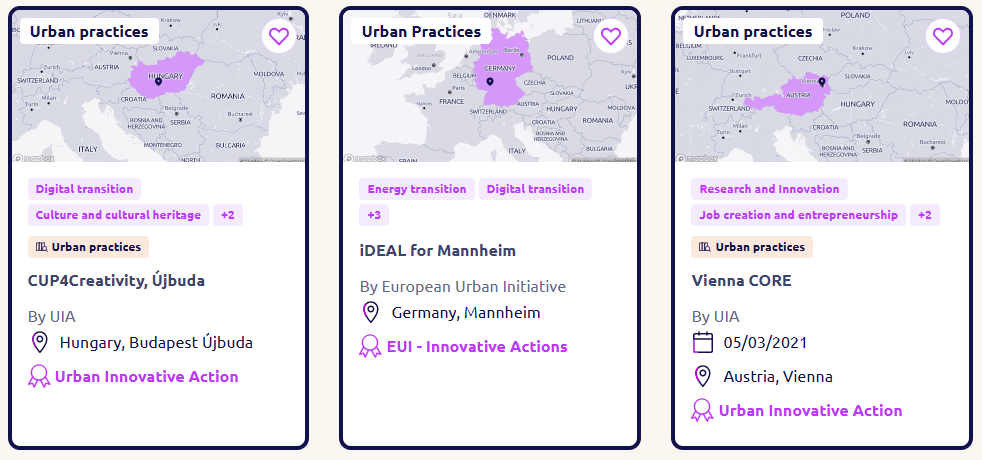The image size is (982, 460).
Task: Click the location pin icon beside Germany, Mannheim
Action: 371,312
